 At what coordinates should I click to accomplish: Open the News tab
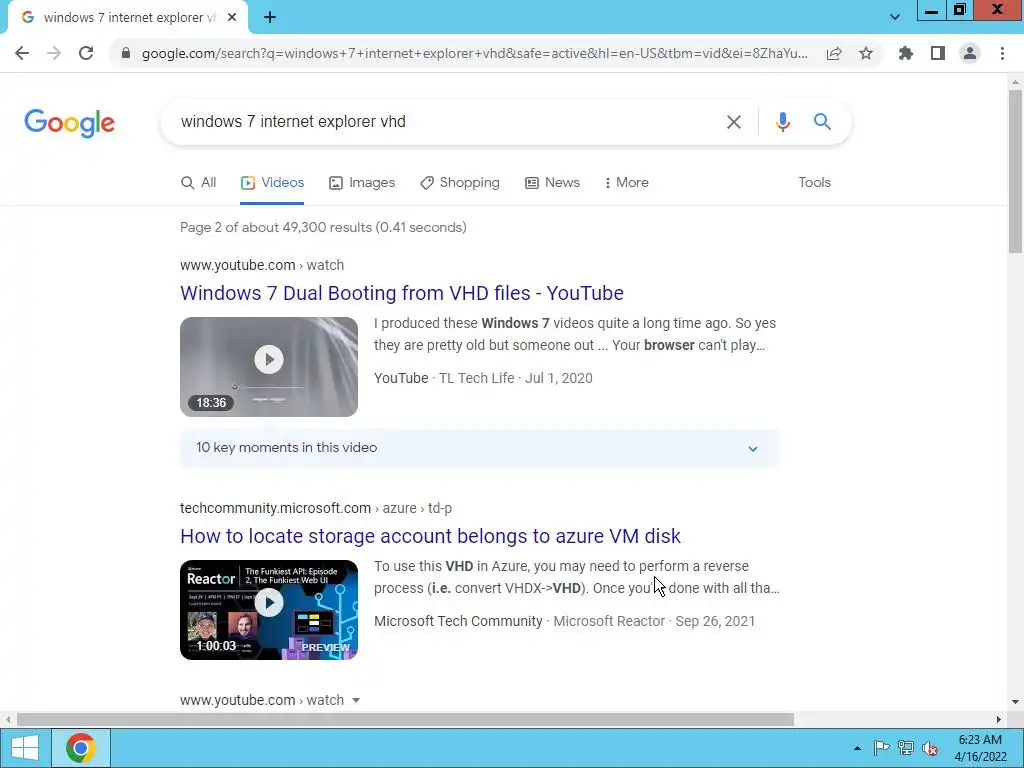pos(552,183)
